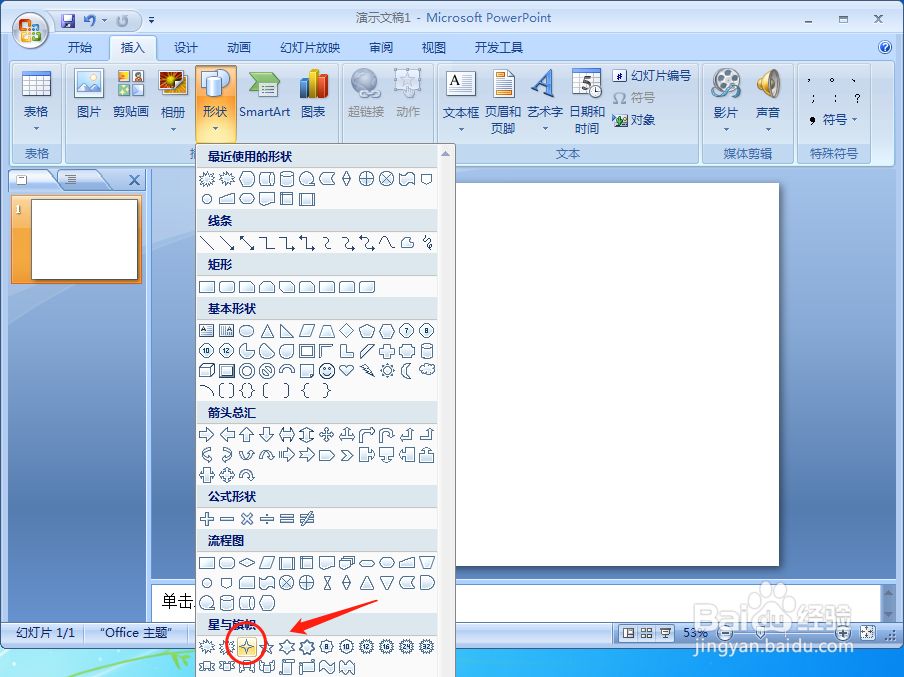Choose the straight line shape
This screenshot has width=904, height=677.
point(206,243)
